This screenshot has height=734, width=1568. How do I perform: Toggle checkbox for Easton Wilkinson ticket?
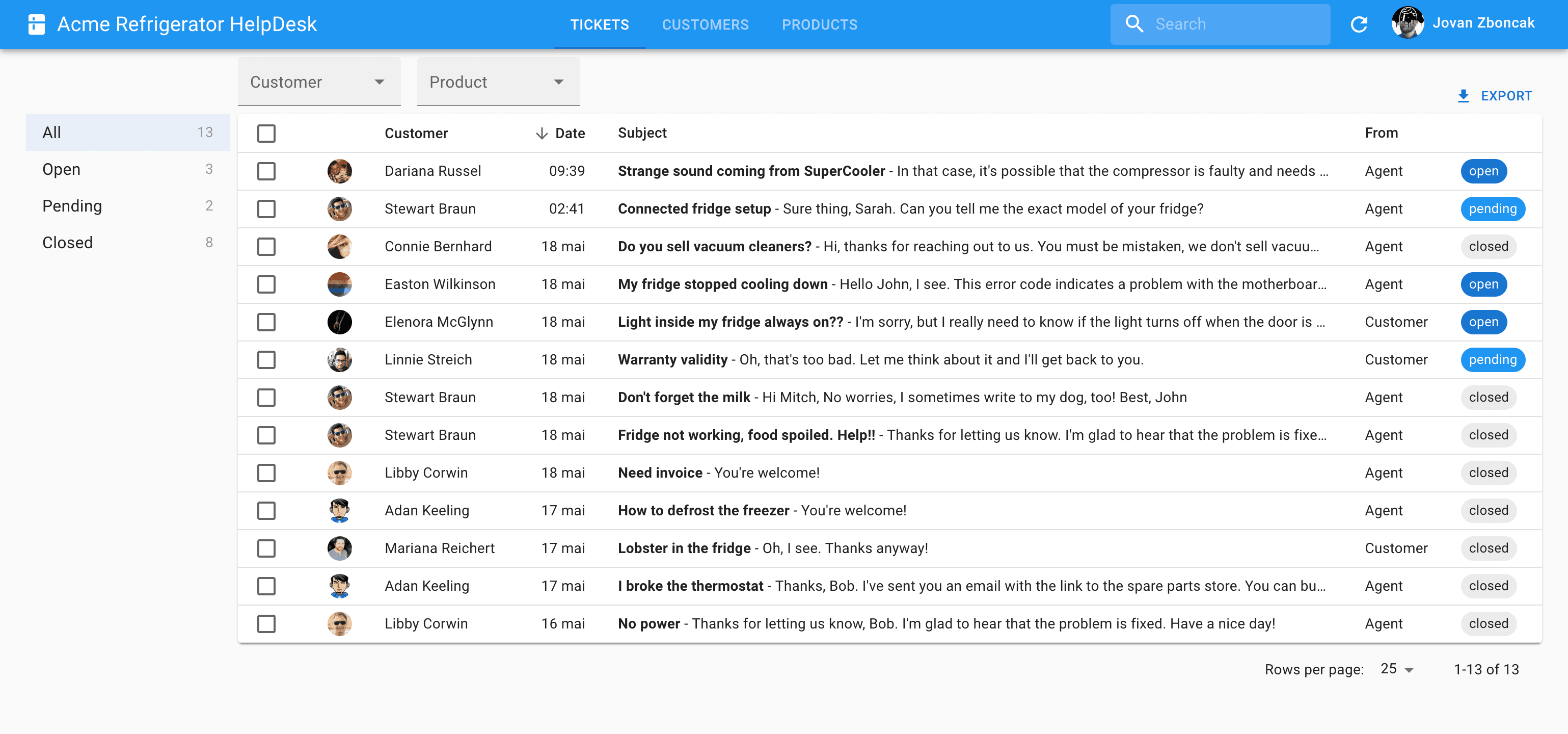coord(266,284)
